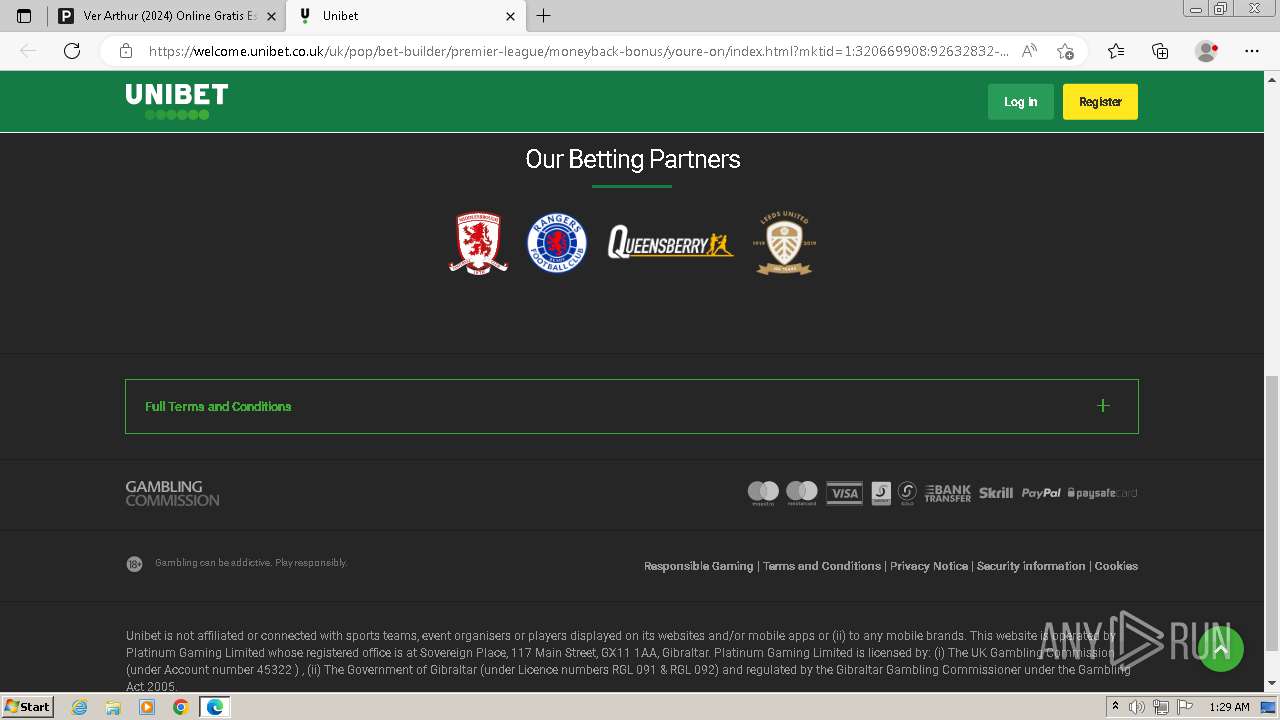Open Read aloud in address bar
Screen dimensions: 1280x720
(1030, 51)
